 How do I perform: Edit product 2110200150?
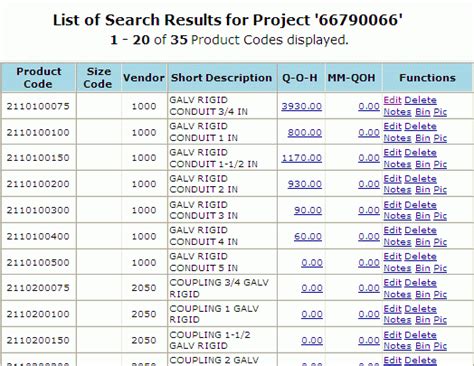392,335
